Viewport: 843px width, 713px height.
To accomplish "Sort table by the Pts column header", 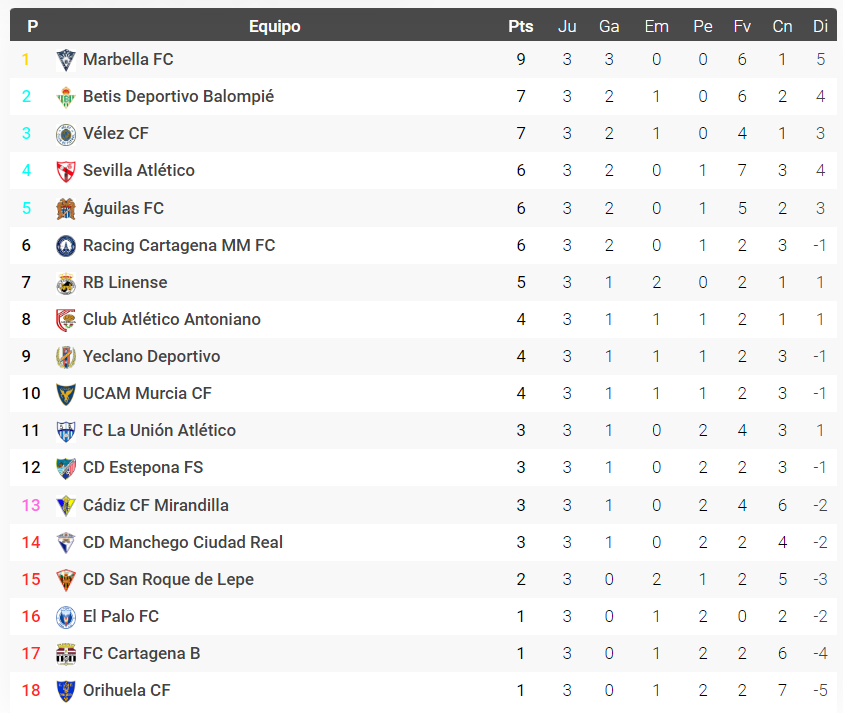I will [521, 27].
